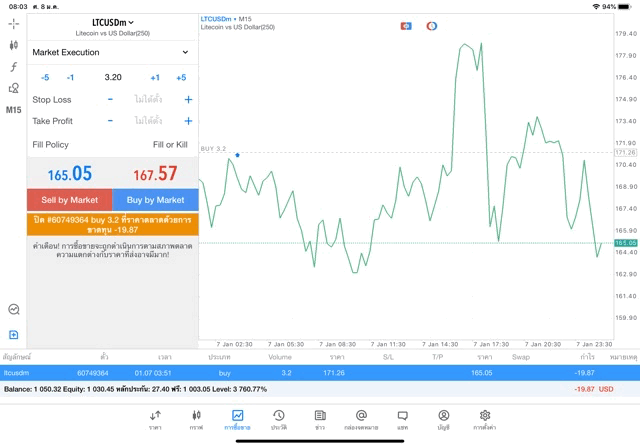
Task: Select the ltcusdm open position row
Action: 320,372
